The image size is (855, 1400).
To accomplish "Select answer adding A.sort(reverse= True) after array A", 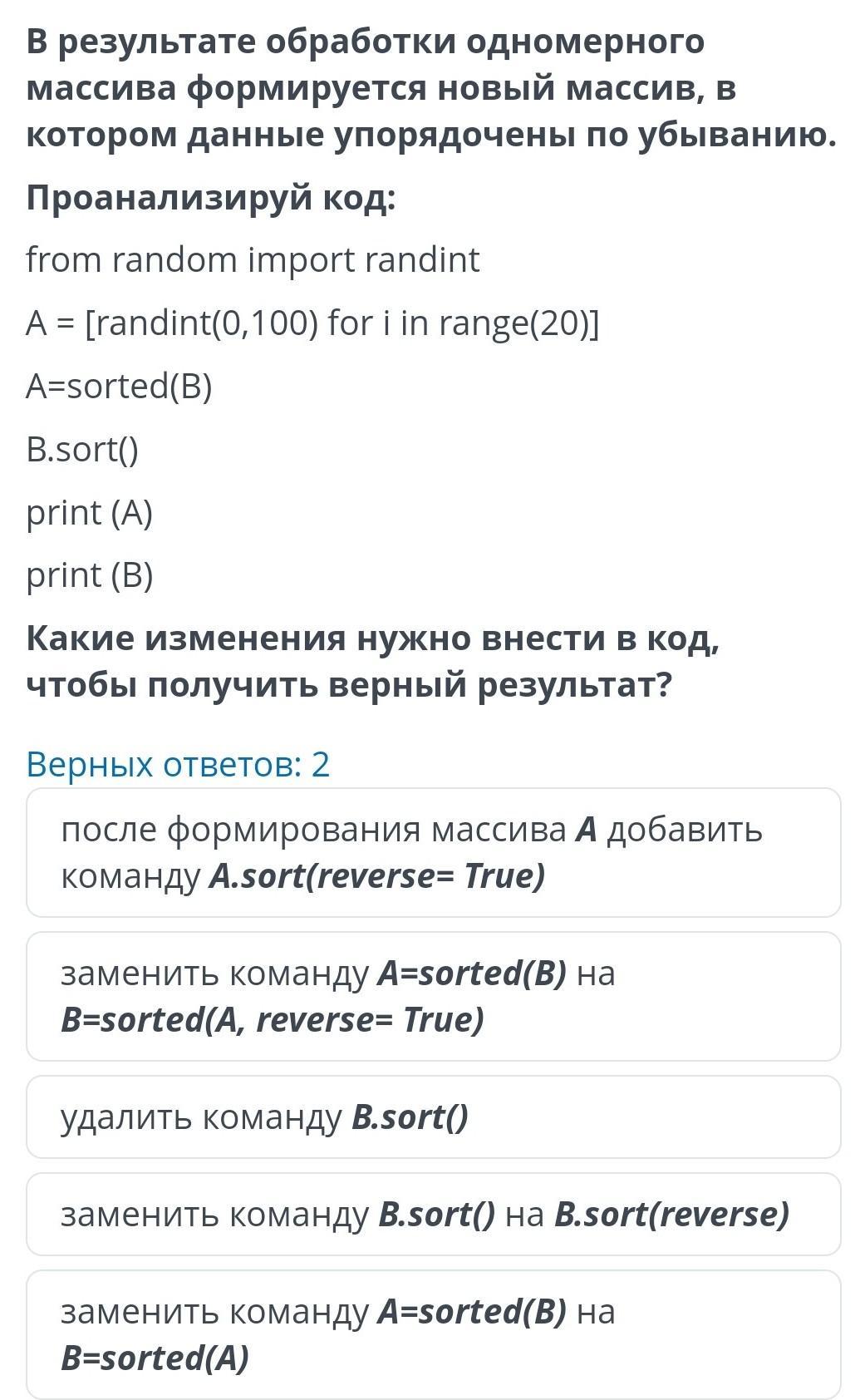I will pyautogui.click(x=433, y=852).
